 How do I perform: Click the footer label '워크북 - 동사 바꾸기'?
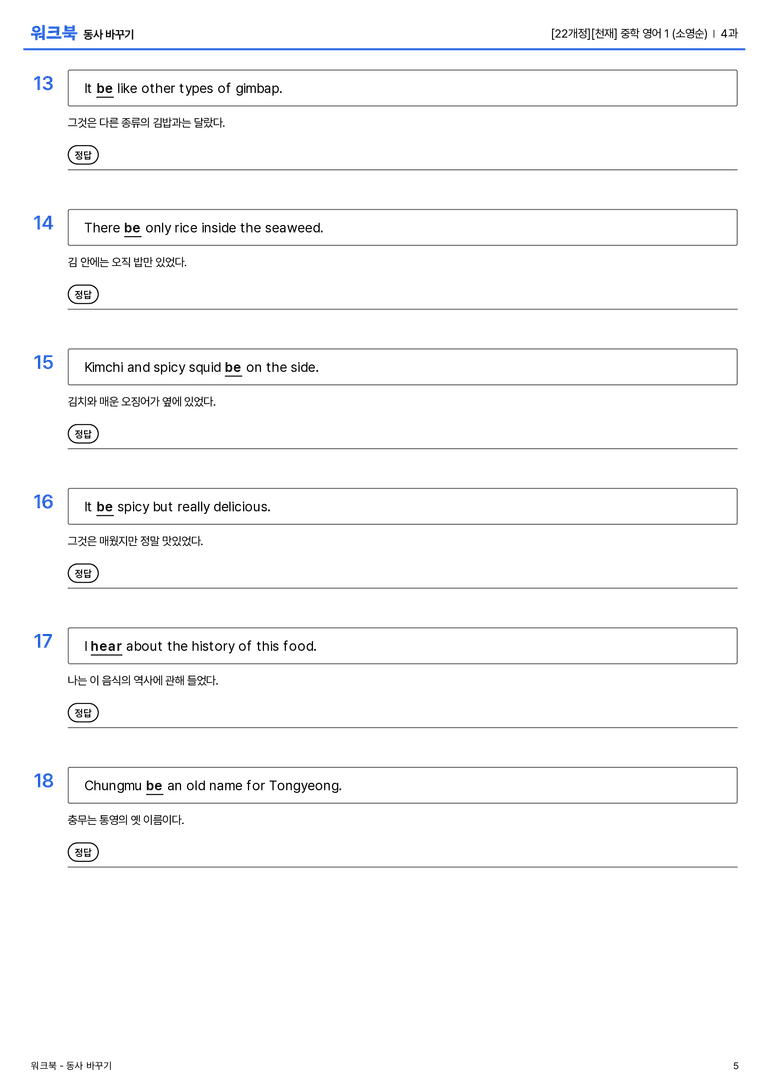[x=71, y=1066]
